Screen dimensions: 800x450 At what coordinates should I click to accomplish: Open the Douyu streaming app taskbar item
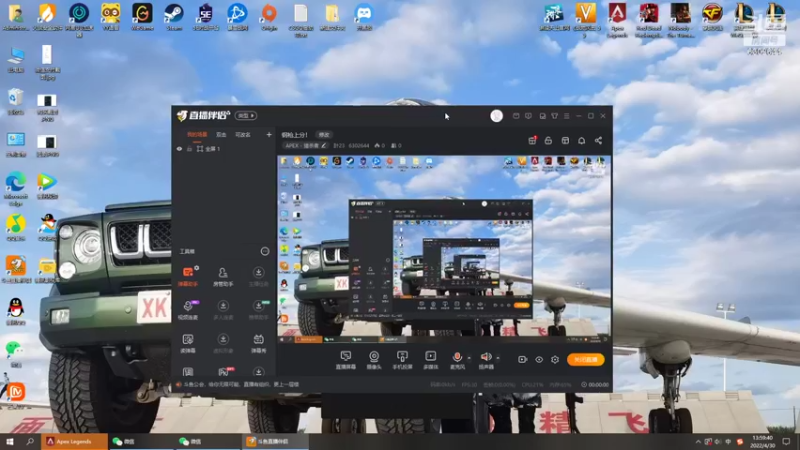275,441
